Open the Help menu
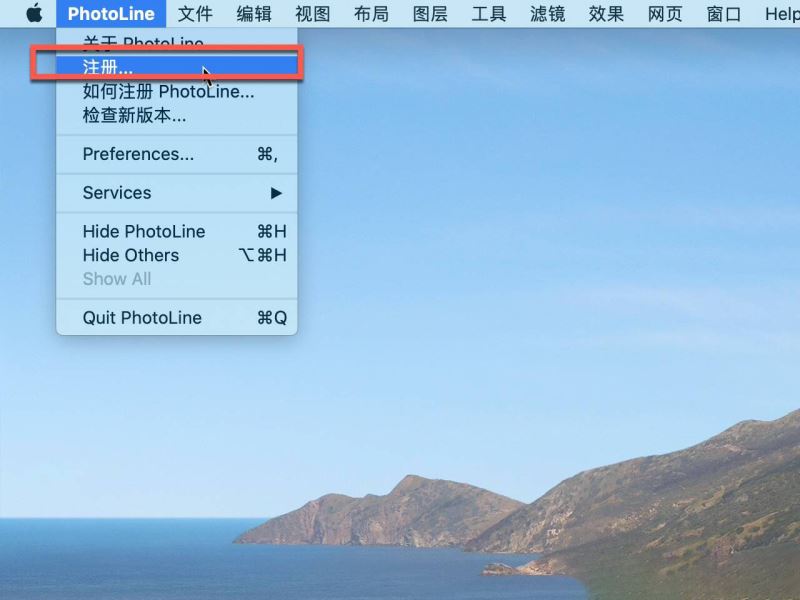Viewport: 800px width, 600px height. click(x=782, y=14)
